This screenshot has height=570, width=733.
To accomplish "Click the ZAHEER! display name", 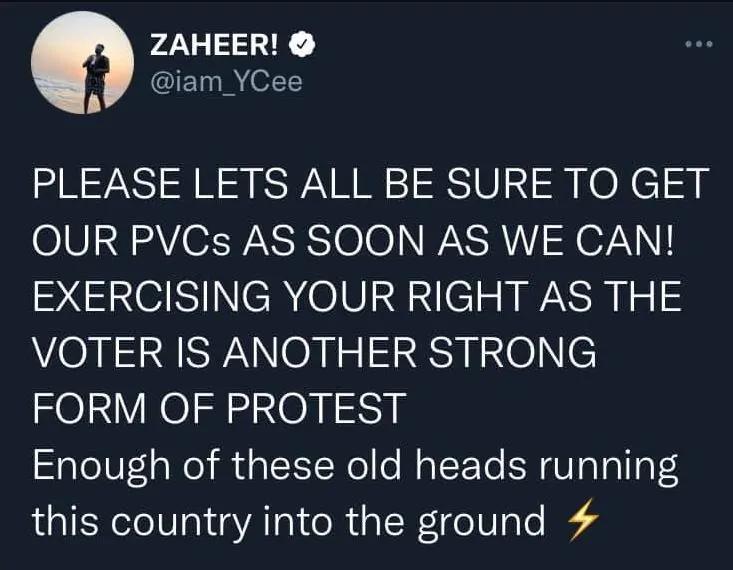I will point(214,44).
